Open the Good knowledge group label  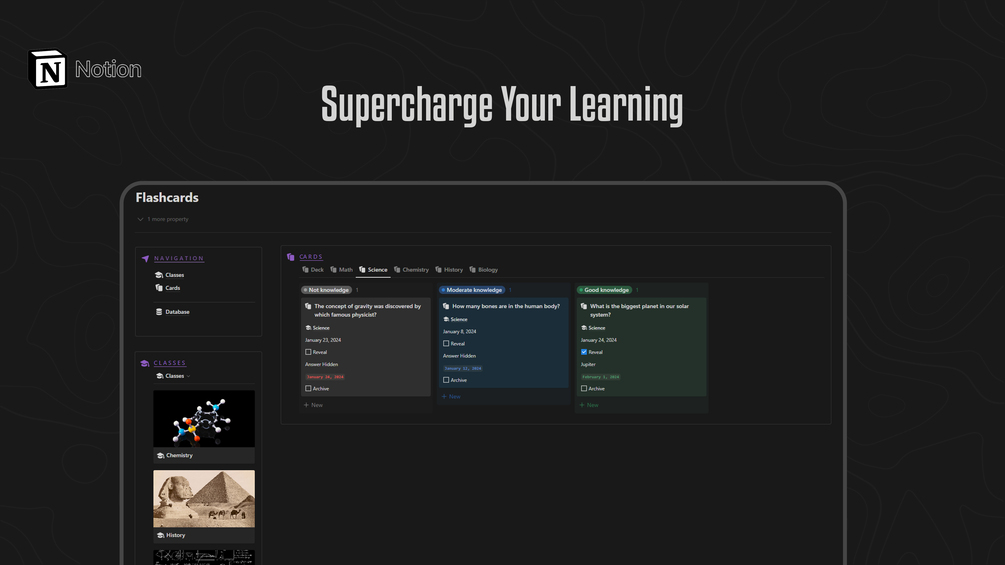click(604, 290)
